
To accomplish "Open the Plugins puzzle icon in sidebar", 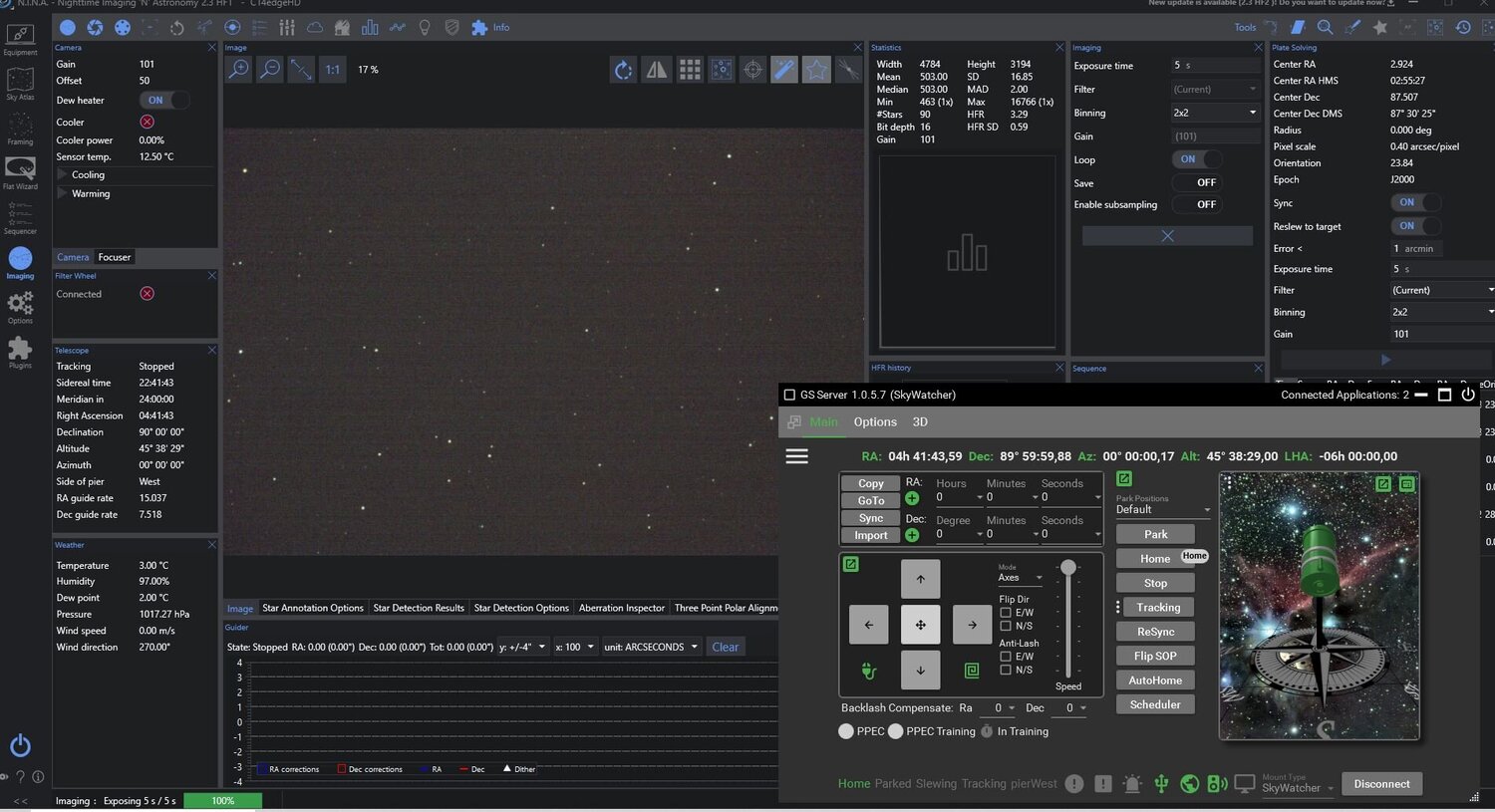I will [20, 352].
